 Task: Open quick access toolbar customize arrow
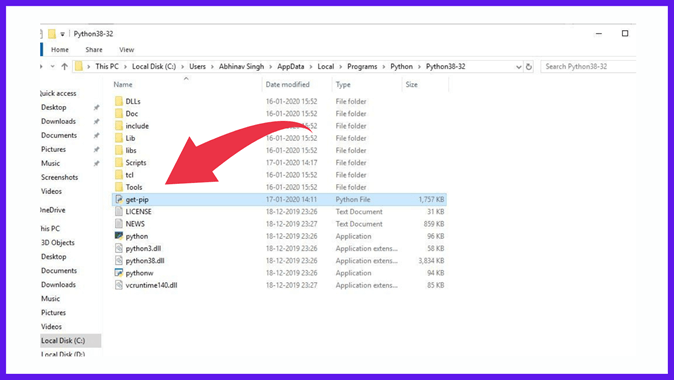click(x=62, y=34)
